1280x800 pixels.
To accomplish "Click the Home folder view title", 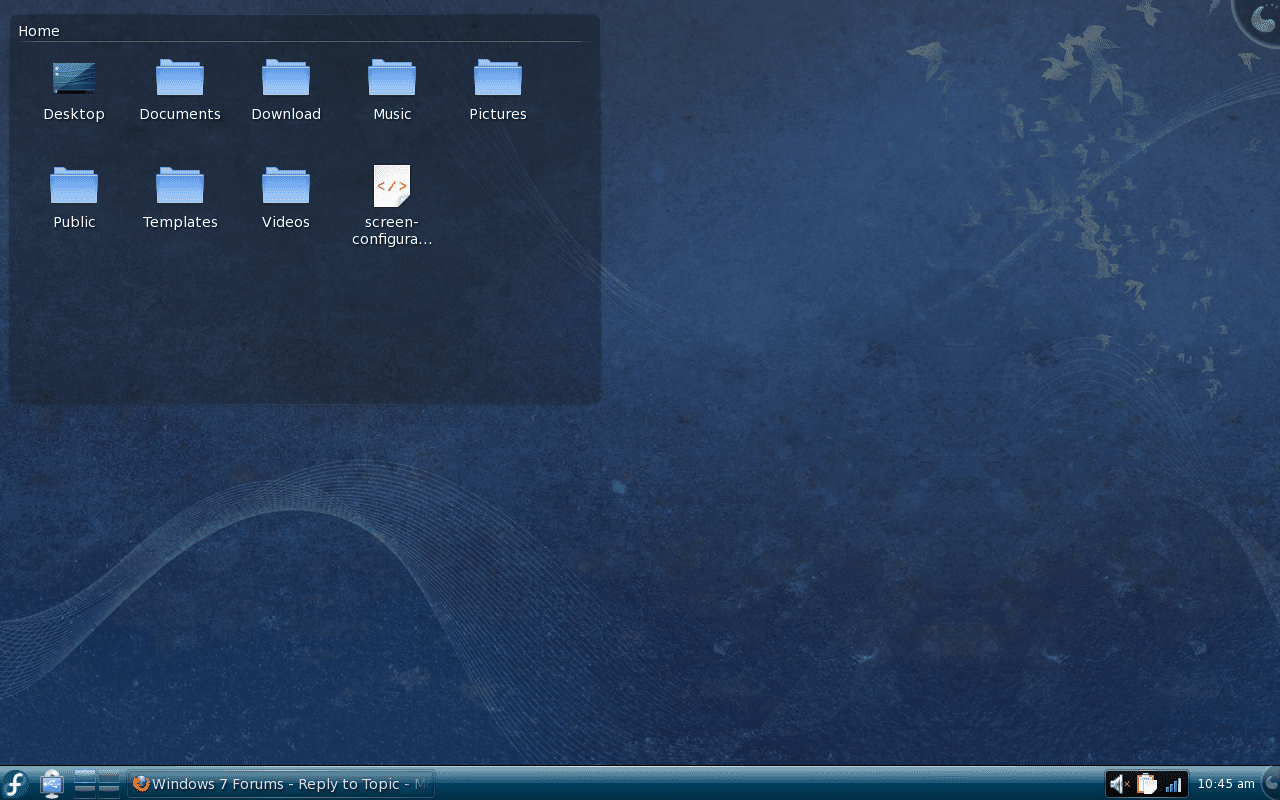I will [x=39, y=31].
